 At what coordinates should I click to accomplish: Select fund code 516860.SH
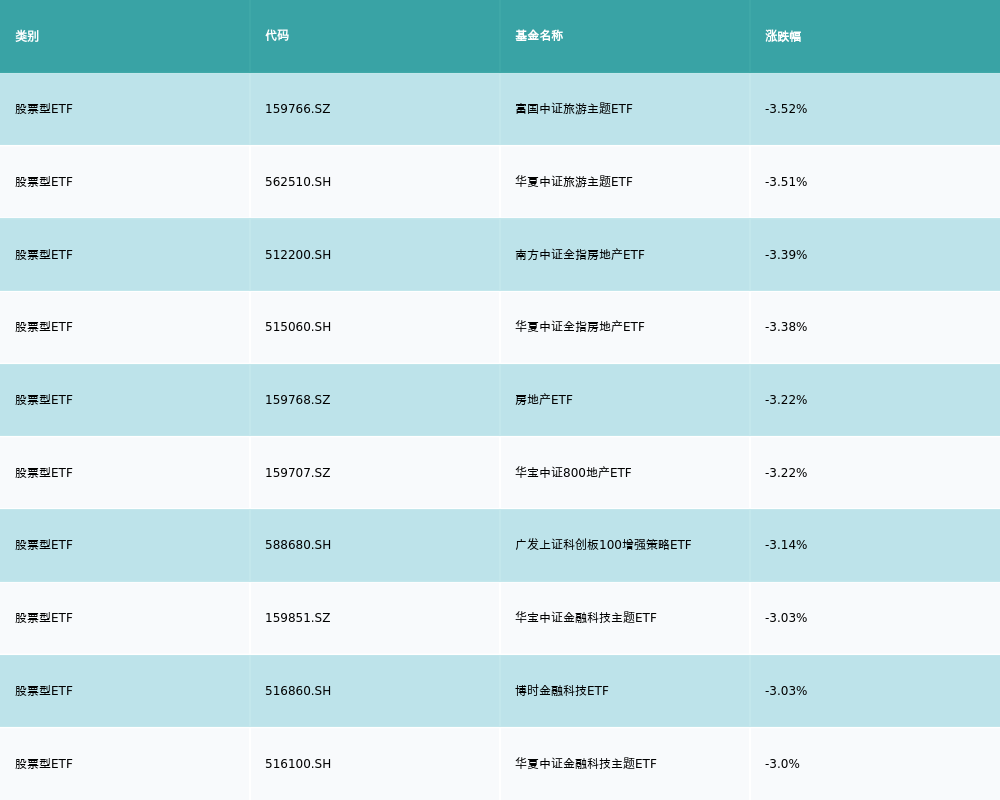298,691
